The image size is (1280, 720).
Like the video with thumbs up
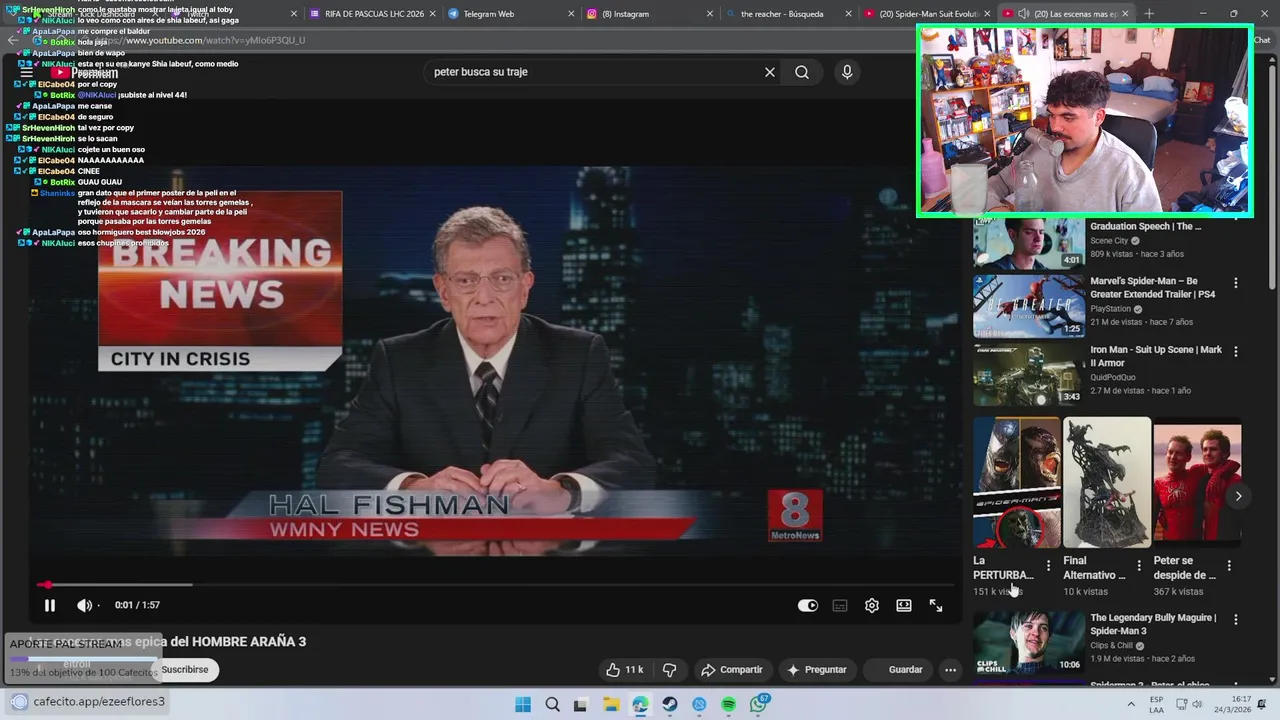pyautogui.click(x=624, y=670)
